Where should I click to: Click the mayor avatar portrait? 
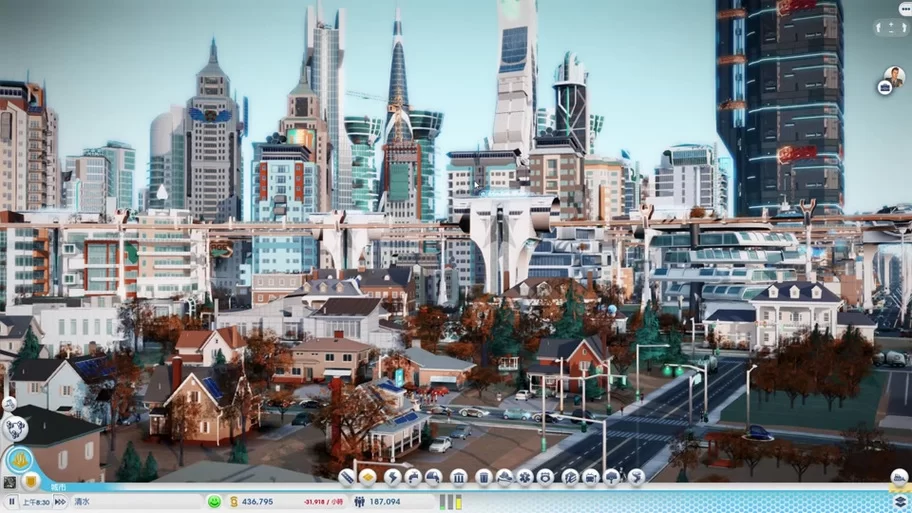[895, 76]
